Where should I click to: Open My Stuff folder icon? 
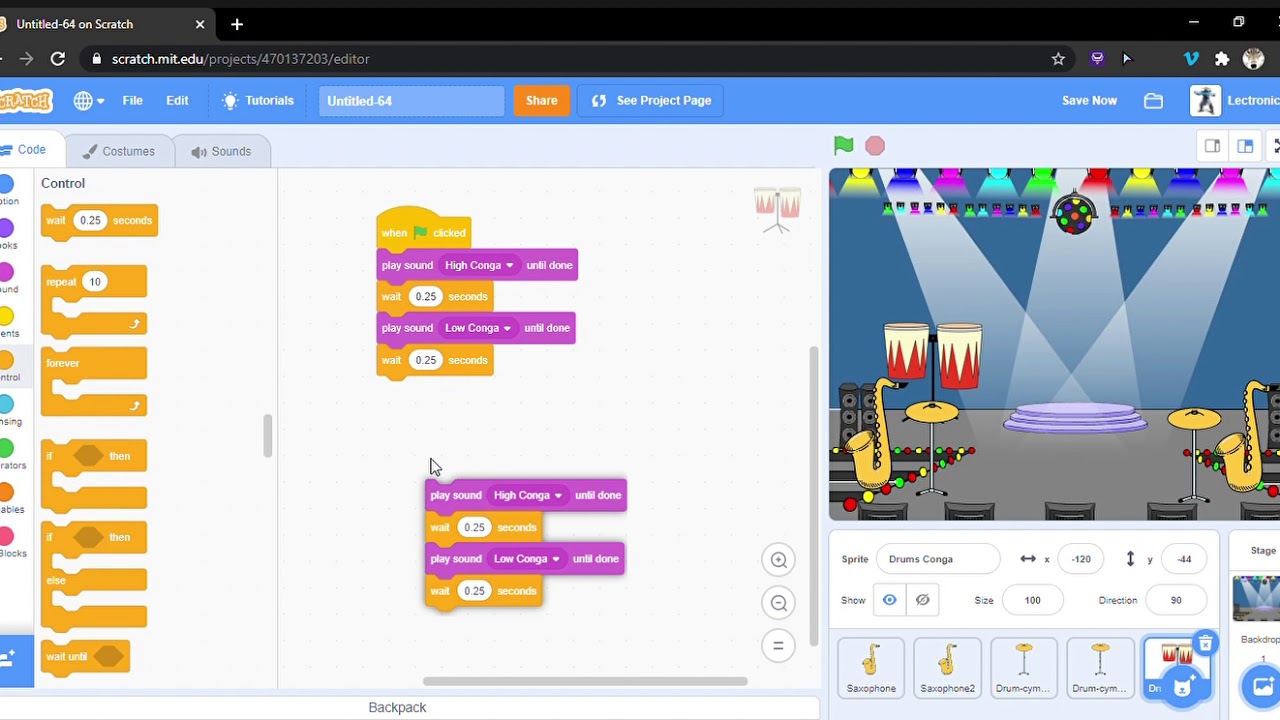point(1153,100)
